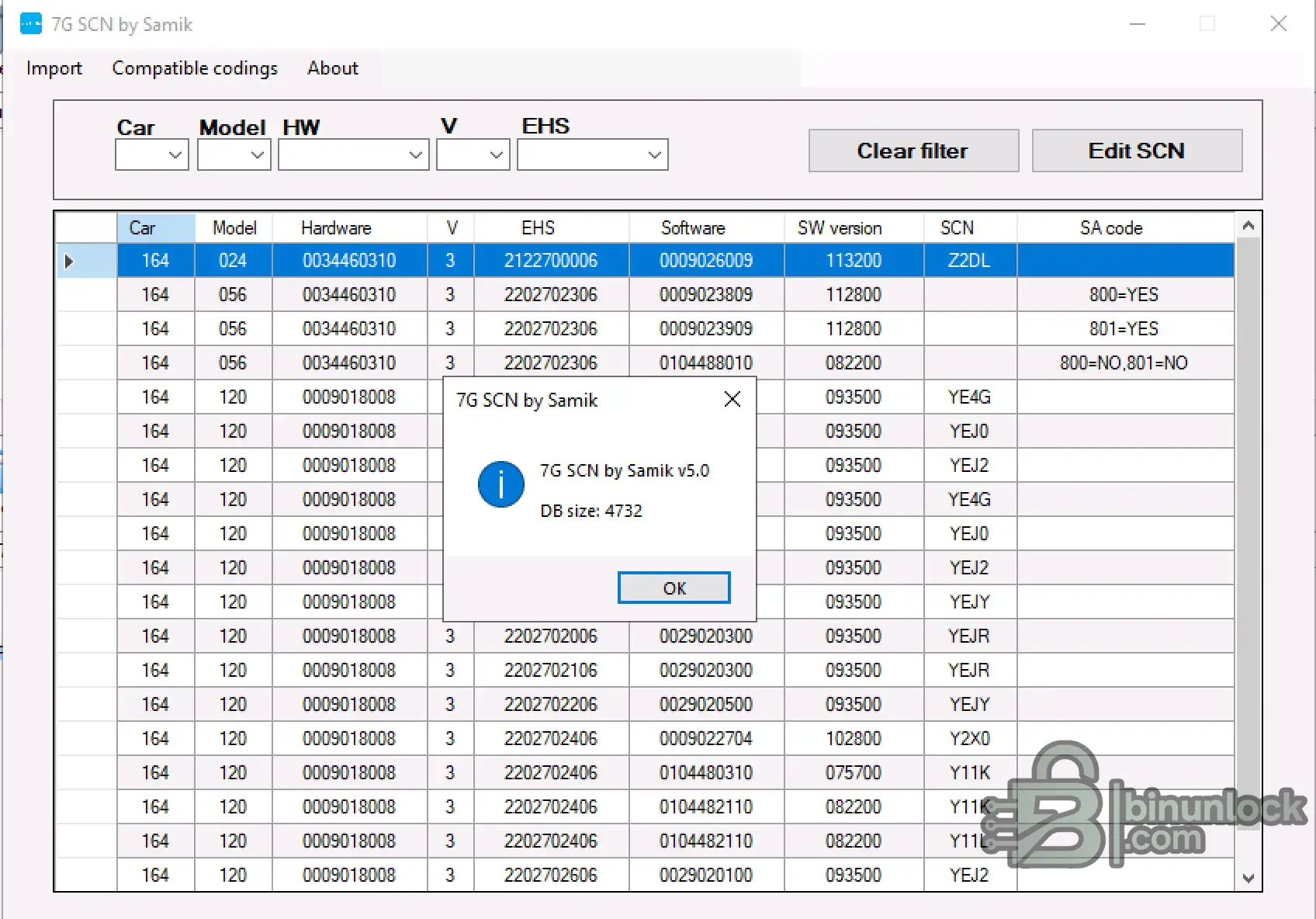Image resolution: width=1316 pixels, height=919 pixels.
Task: Open the Compatible codings menu
Action: point(195,68)
